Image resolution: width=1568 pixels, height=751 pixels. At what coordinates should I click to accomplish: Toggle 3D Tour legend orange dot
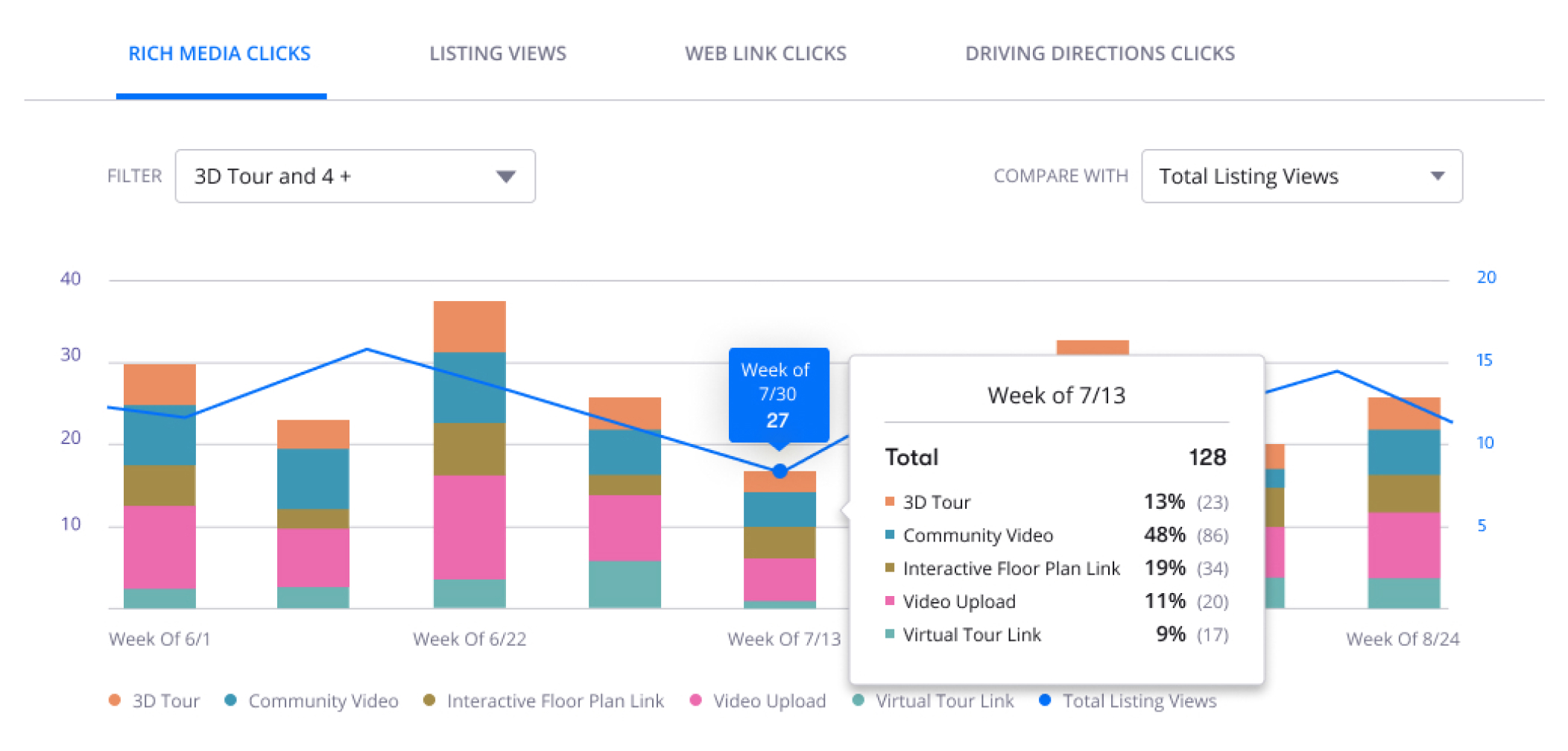115,700
